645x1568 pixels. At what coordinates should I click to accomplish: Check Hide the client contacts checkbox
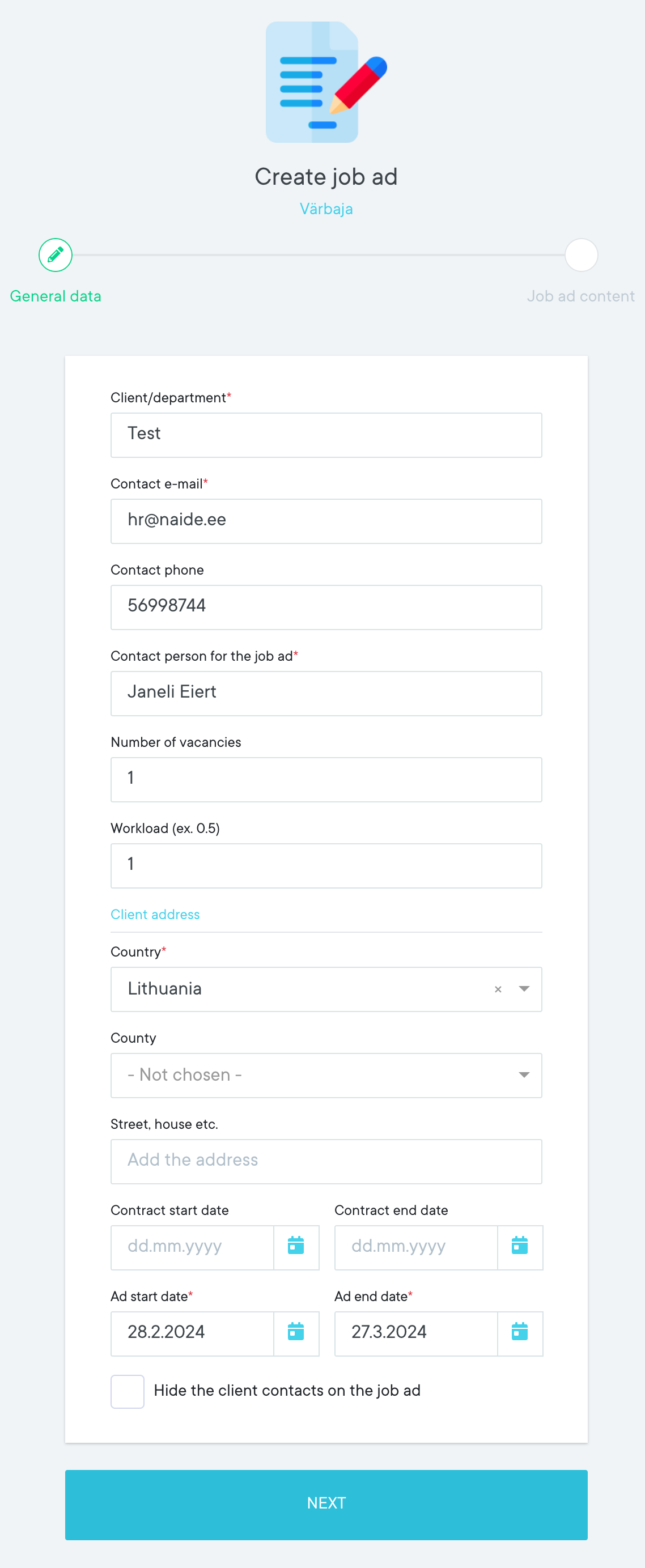[128, 1391]
